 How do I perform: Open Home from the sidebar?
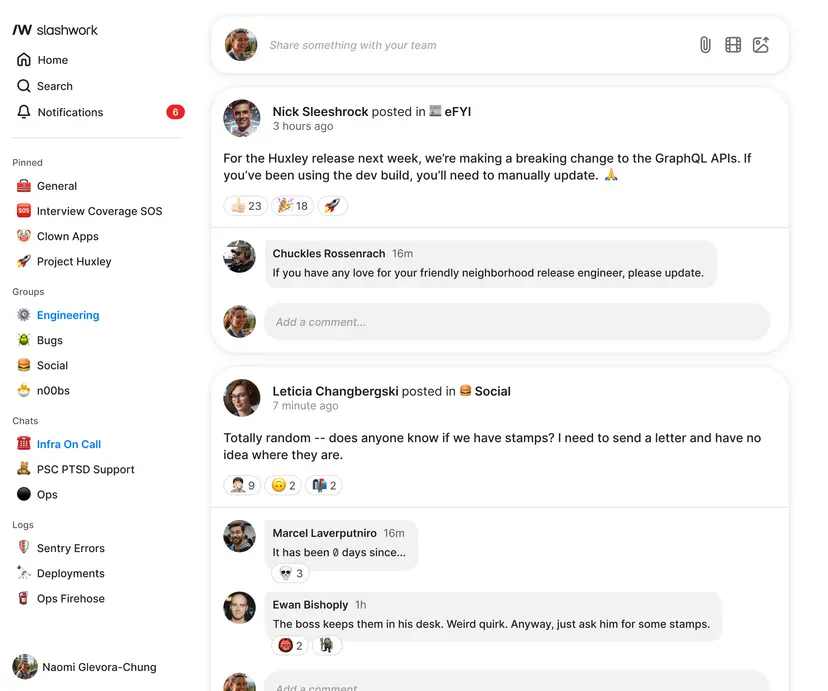[x=52, y=60]
